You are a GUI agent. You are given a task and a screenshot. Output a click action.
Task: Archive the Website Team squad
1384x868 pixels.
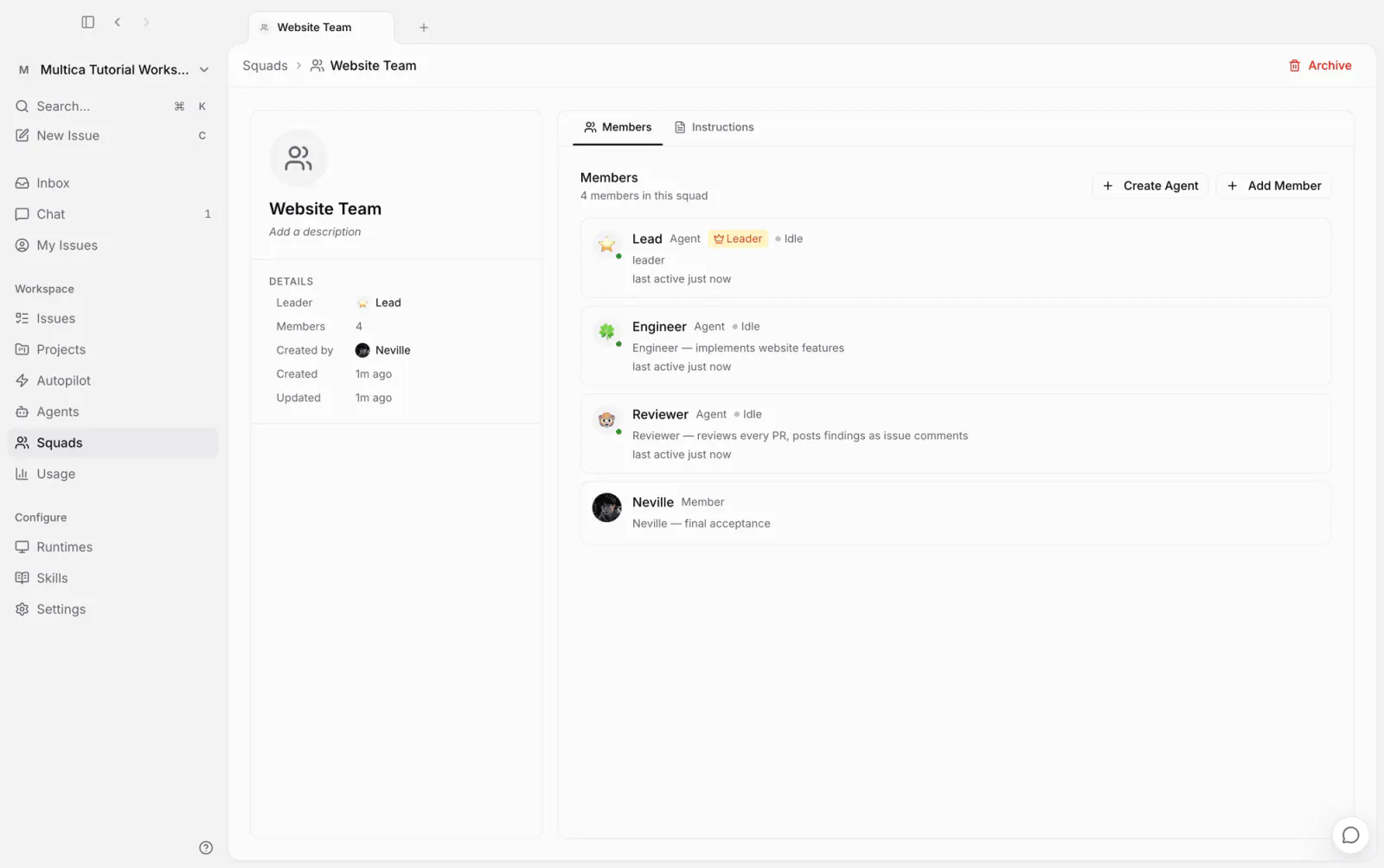(x=1320, y=66)
